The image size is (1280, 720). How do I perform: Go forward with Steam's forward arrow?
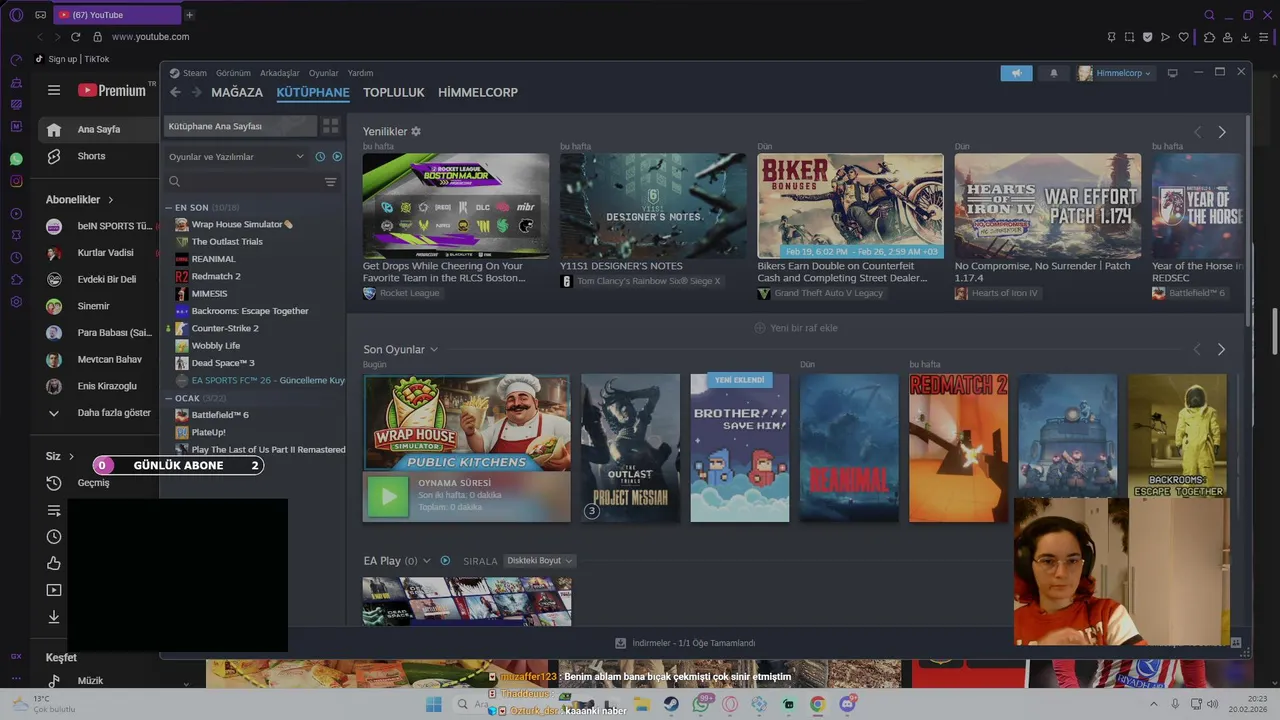[x=196, y=92]
